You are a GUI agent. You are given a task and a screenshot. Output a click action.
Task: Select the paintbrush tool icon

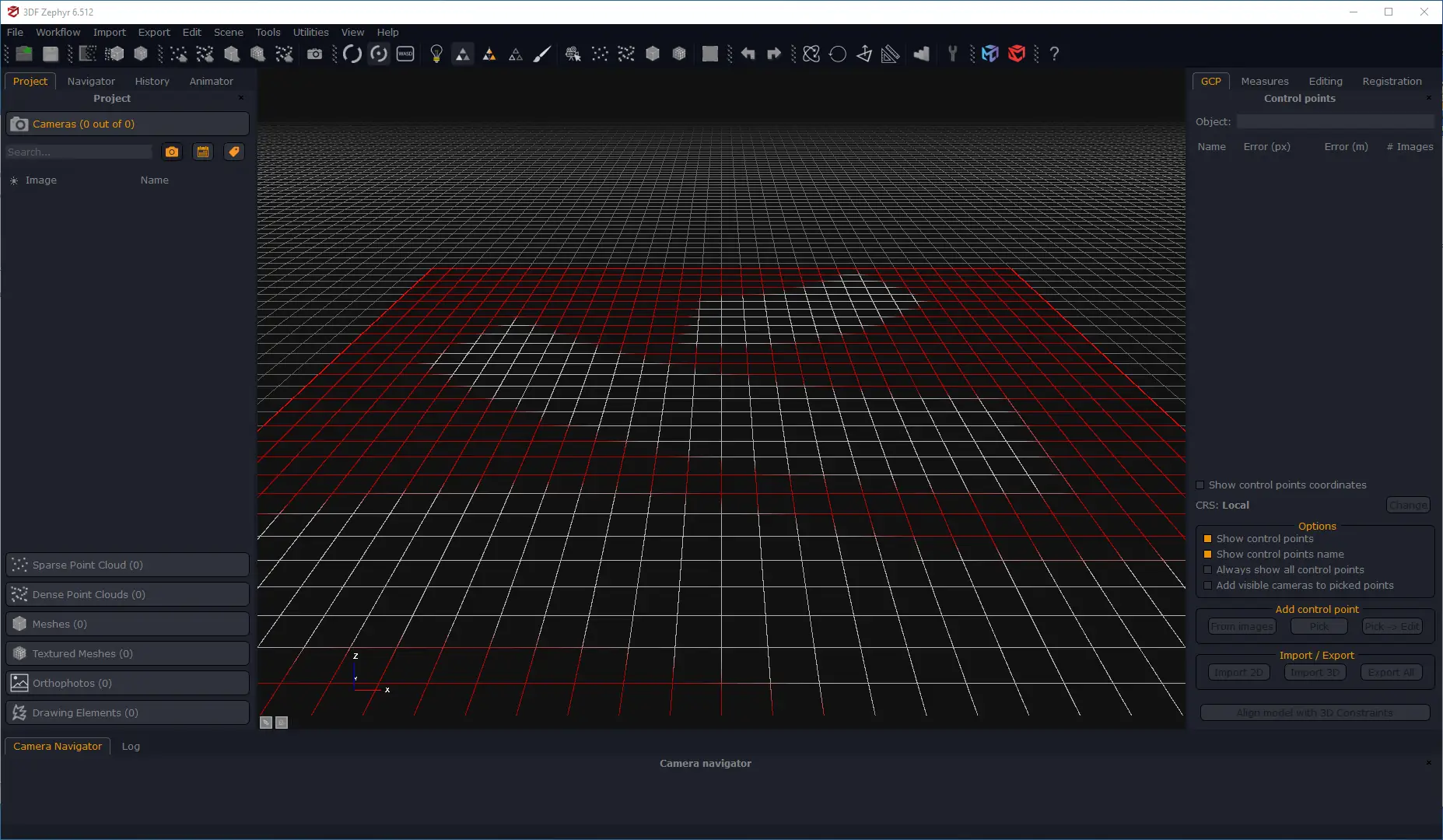point(542,54)
